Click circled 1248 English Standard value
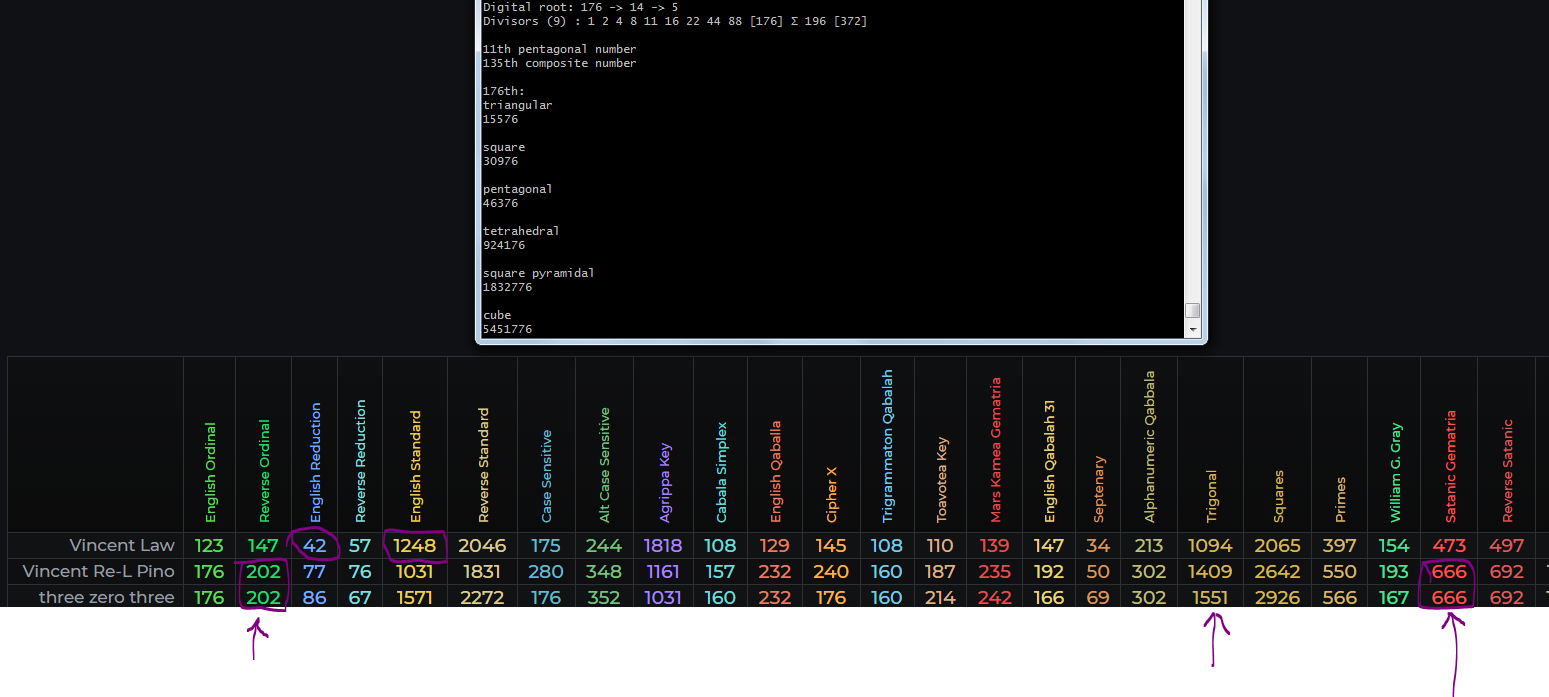Image resolution: width=1549 pixels, height=697 pixels. pos(415,546)
